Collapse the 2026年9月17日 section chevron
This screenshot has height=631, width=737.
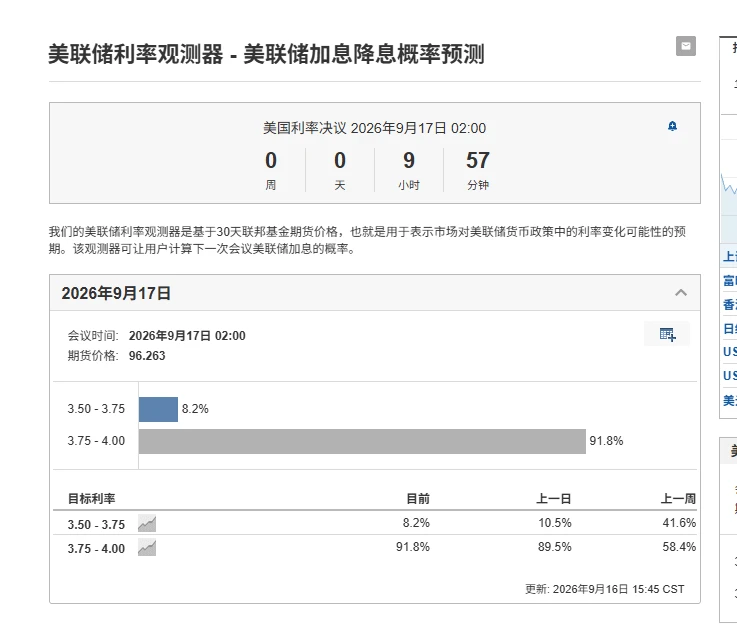[681, 293]
